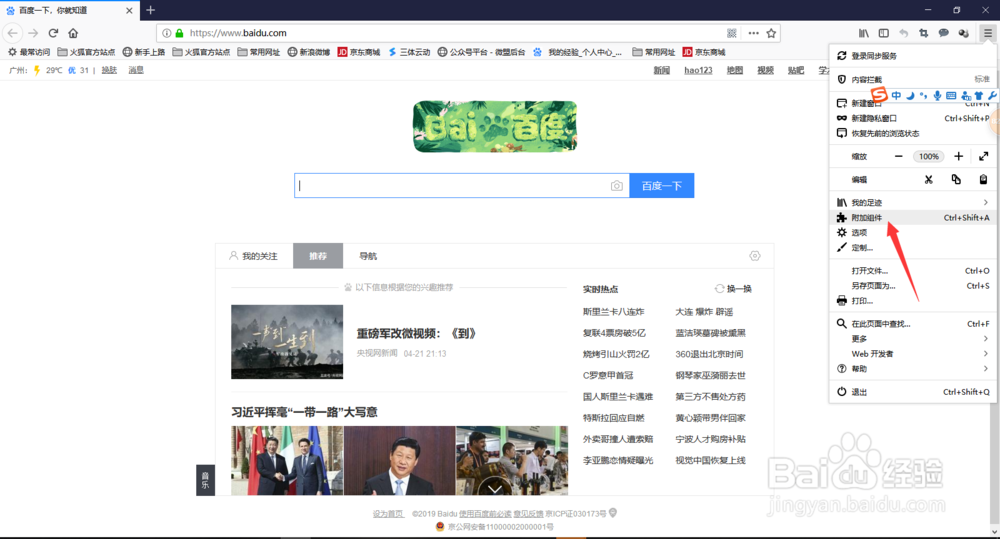
Task: Expand 我的足迹 library submenu
Action: pos(913,202)
